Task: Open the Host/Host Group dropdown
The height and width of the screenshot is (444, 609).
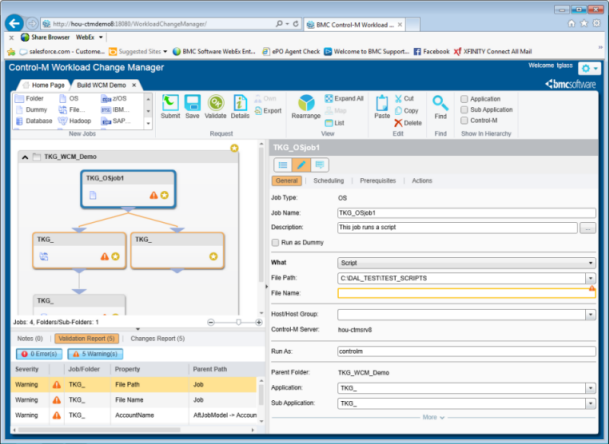Action: pyautogui.click(x=590, y=314)
